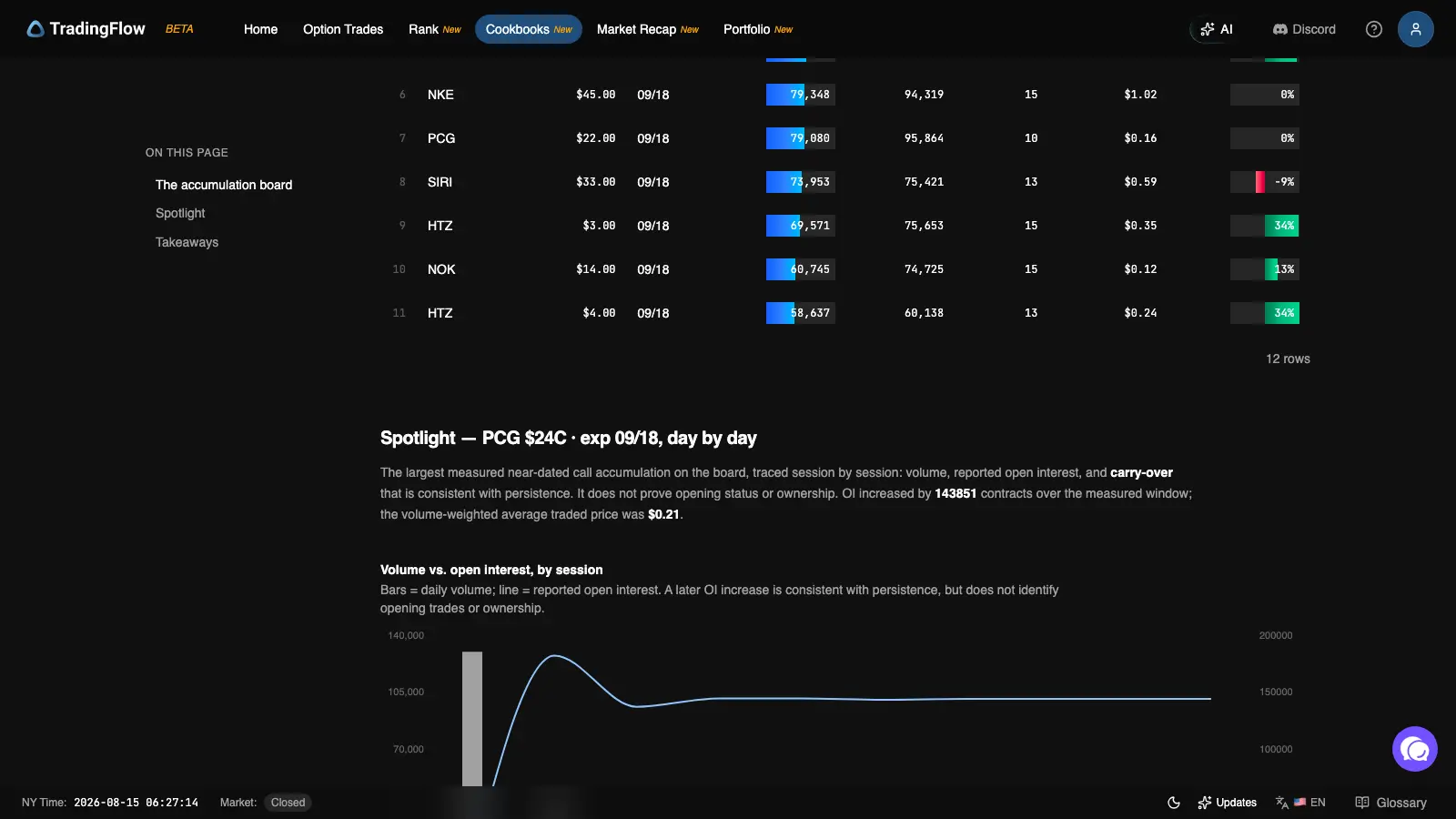The width and height of the screenshot is (1456, 819).
Task: Go to the Home tab
Action: pos(260,29)
